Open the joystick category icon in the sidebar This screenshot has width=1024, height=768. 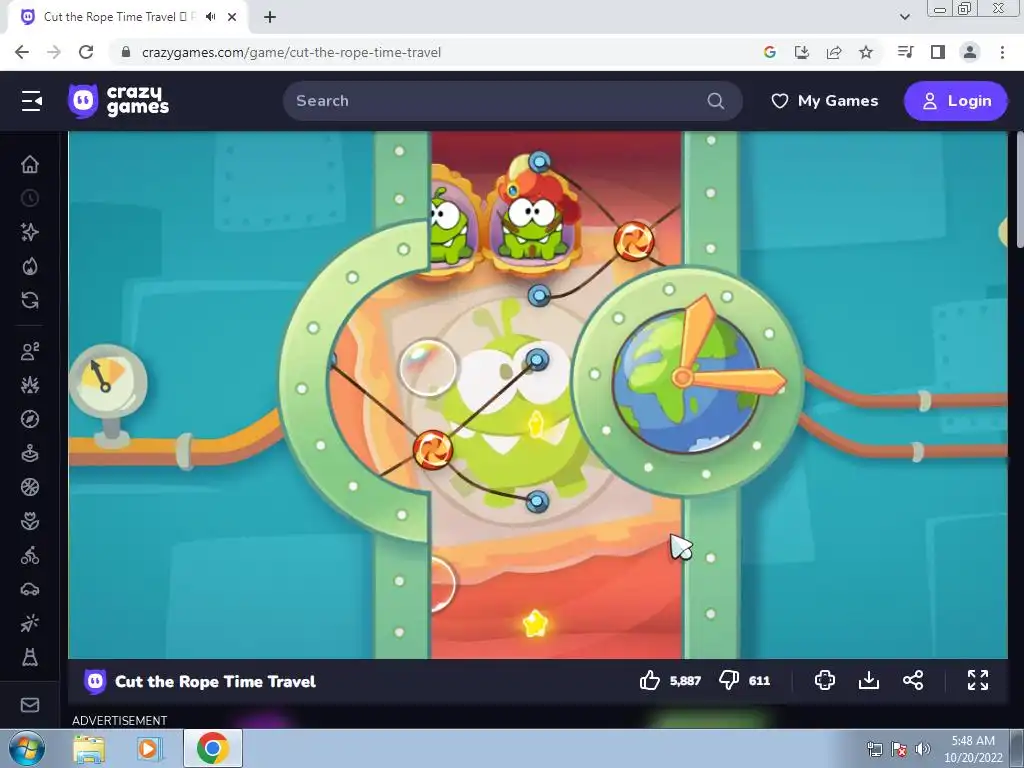(x=30, y=453)
